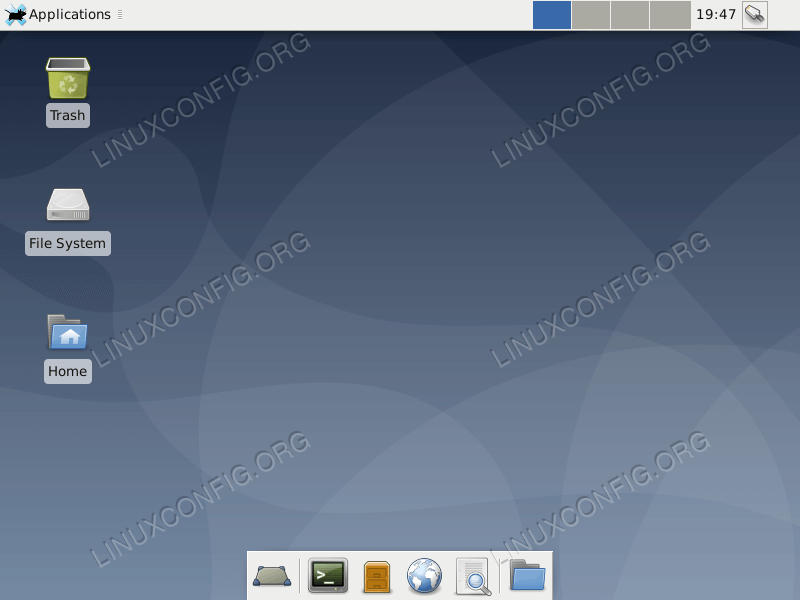Open the file manager cabinet icon
The height and width of the screenshot is (600, 800).
pyautogui.click(x=377, y=577)
